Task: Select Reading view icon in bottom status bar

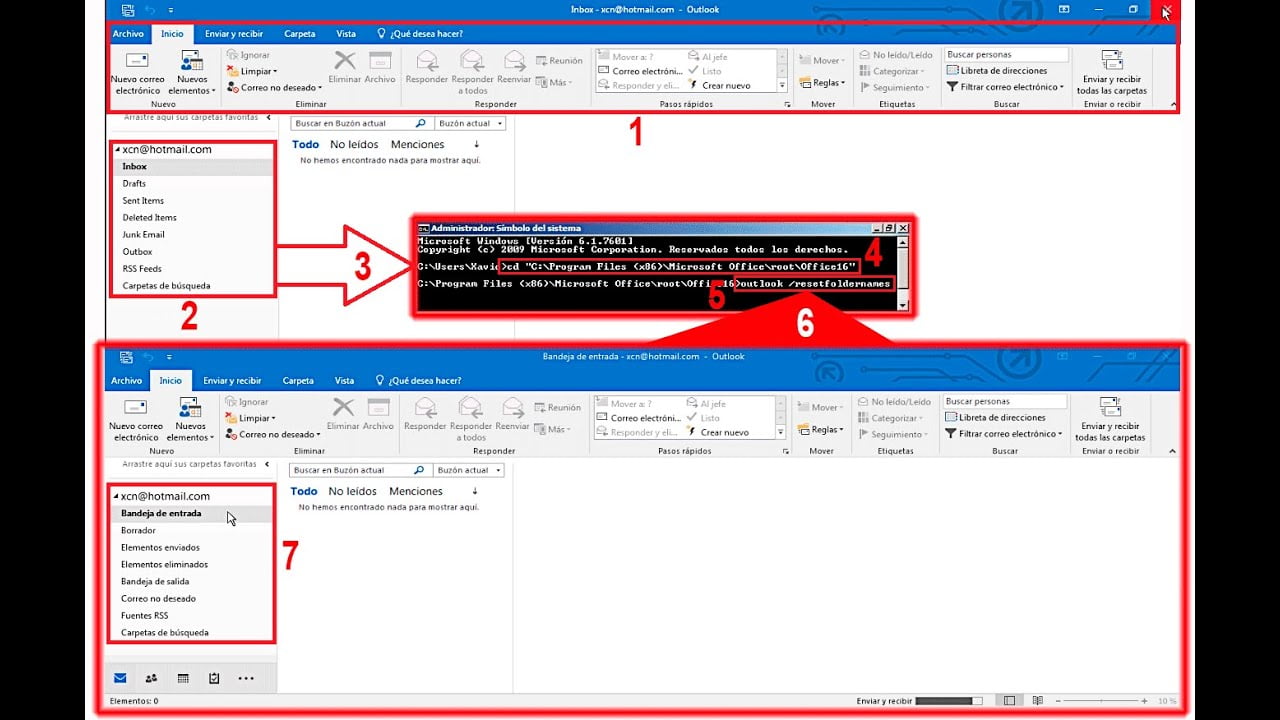Action: [1038, 701]
